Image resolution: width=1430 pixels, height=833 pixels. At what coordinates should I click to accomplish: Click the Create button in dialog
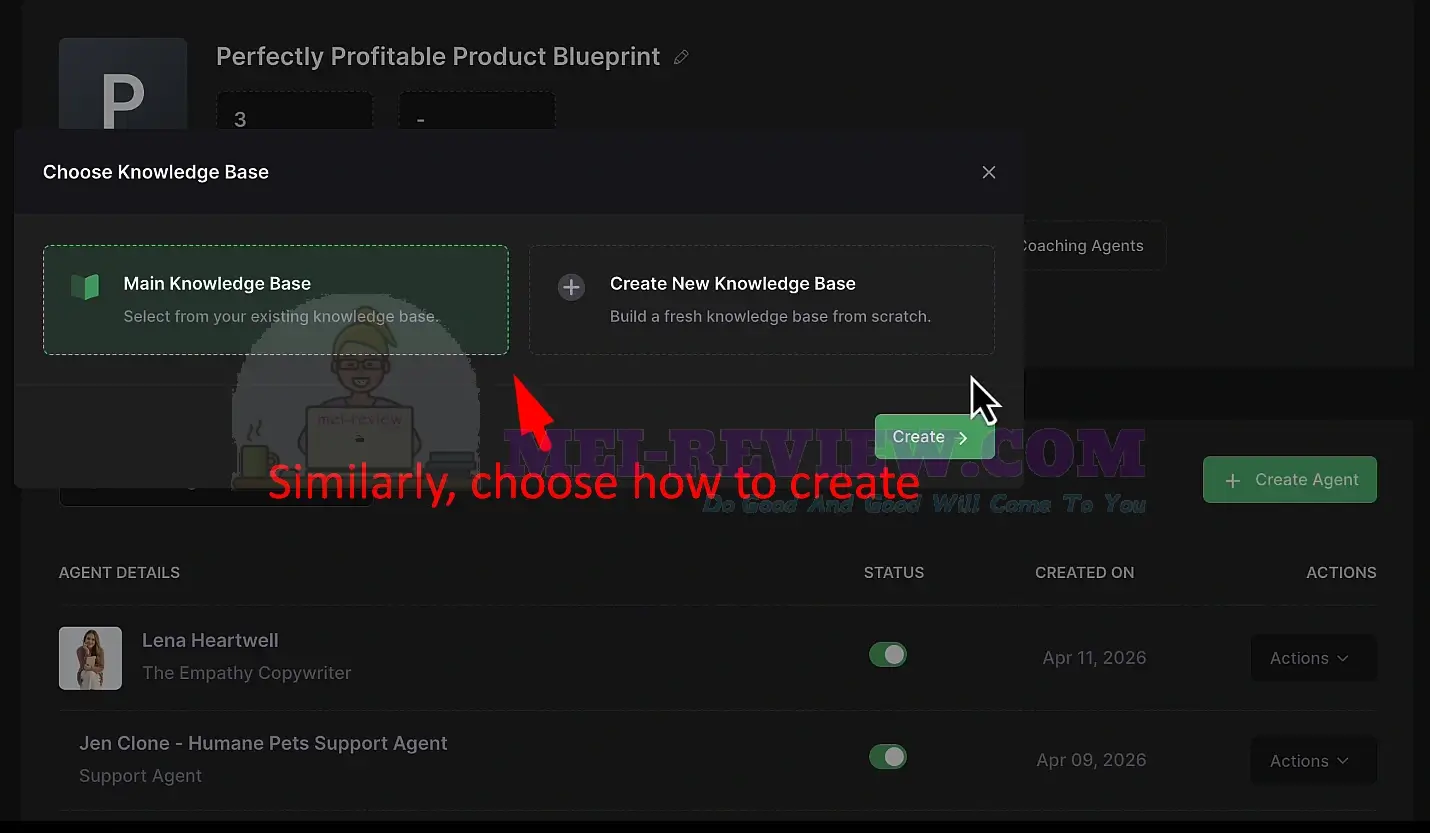pyautogui.click(x=934, y=437)
